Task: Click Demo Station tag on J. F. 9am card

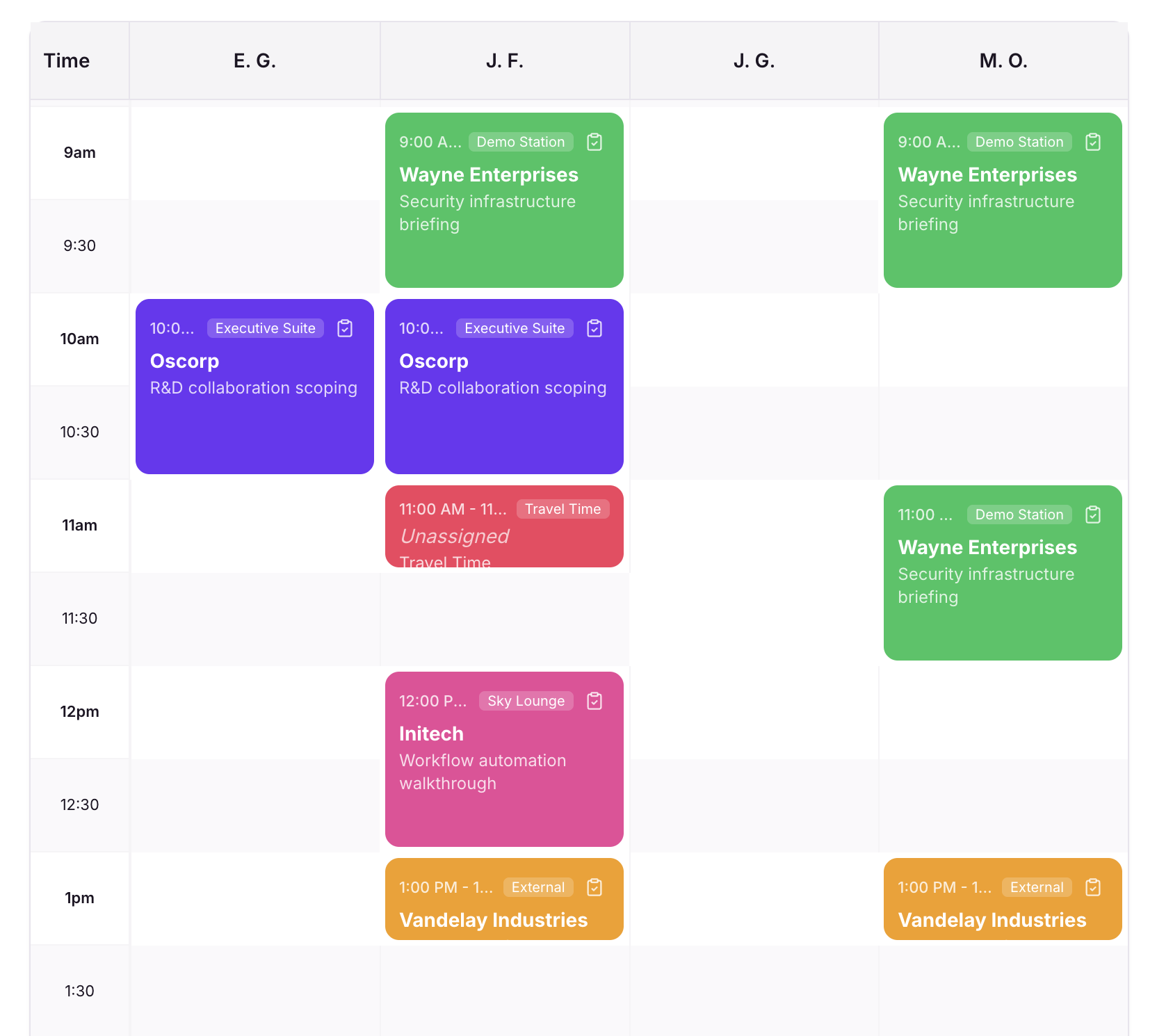Action: [x=521, y=142]
